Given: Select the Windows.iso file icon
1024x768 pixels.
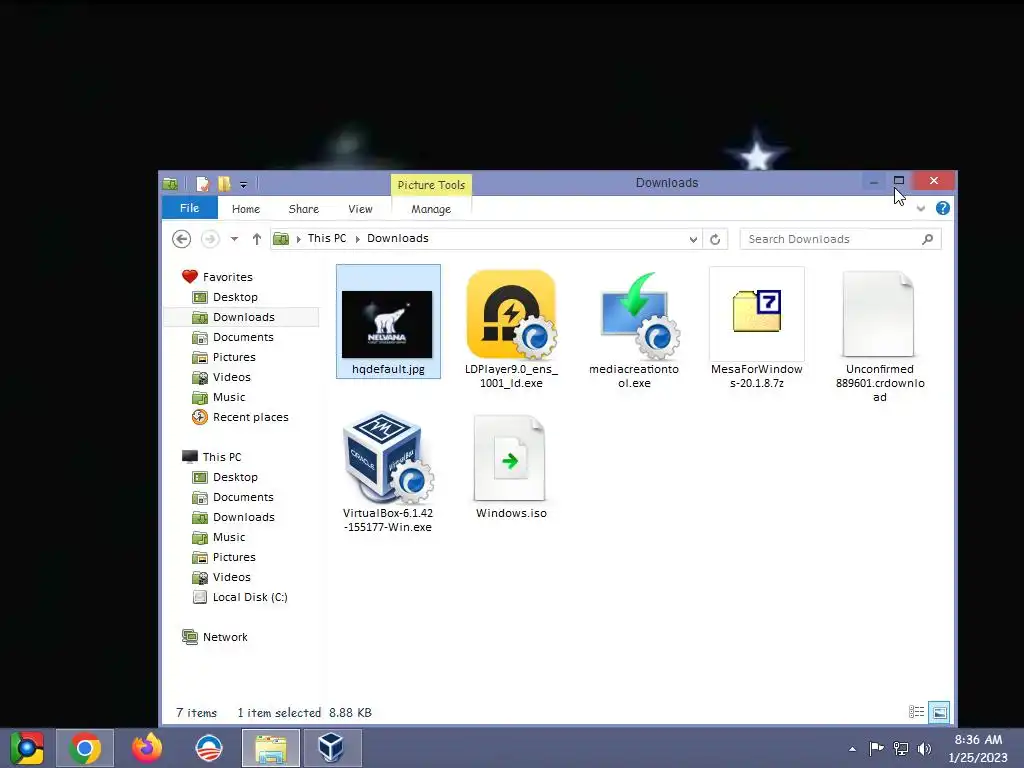Looking at the screenshot, I should pos(510,458).
